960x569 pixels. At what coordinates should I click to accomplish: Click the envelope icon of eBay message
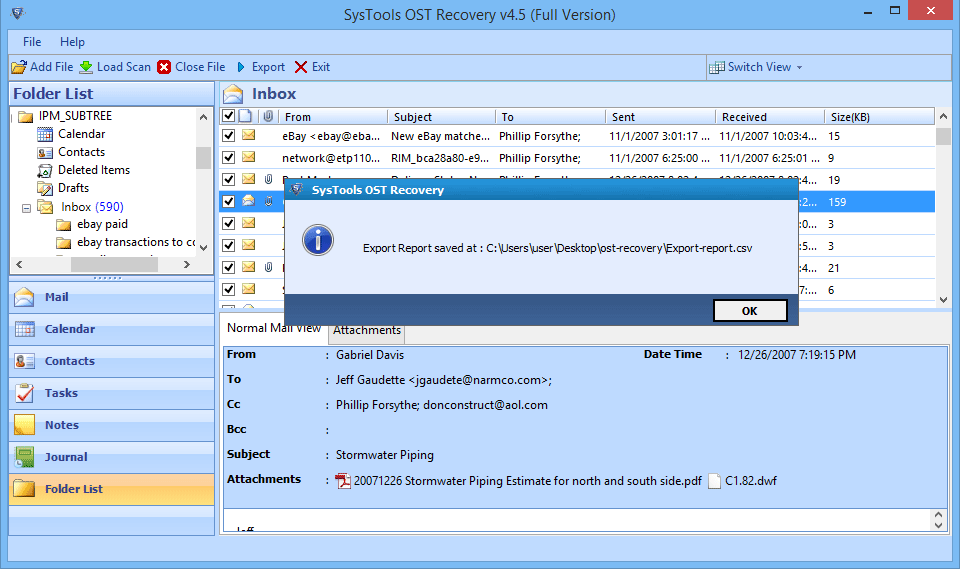click(249, 135)
